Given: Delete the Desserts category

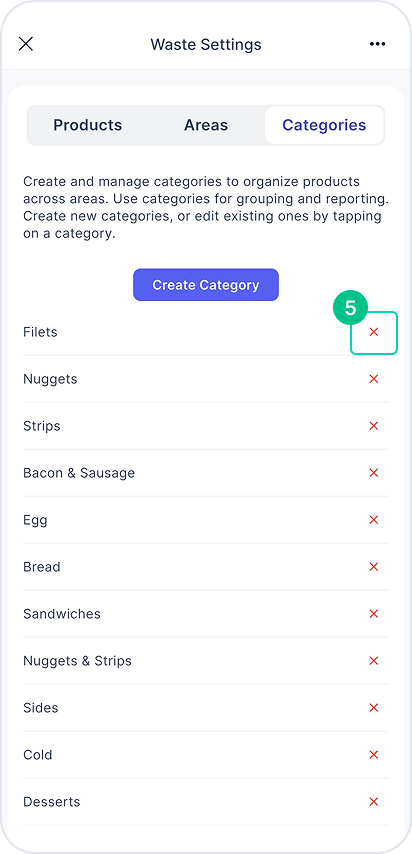Looking at the screenshot, I should click(x=374, y=801).
